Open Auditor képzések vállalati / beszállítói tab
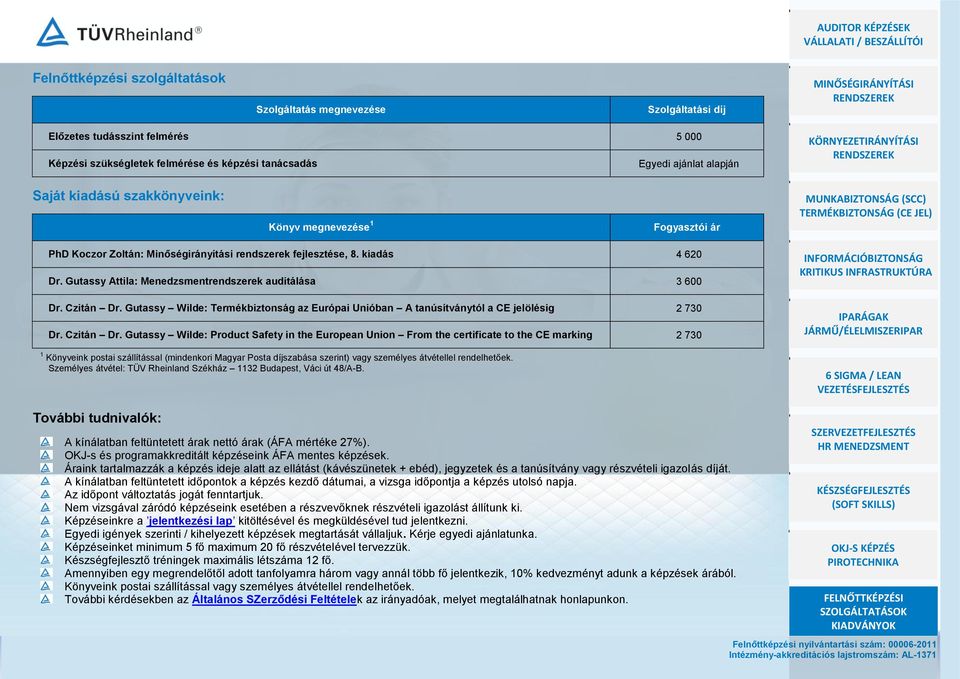The image size is (960, 679). [x=863, y=34]
